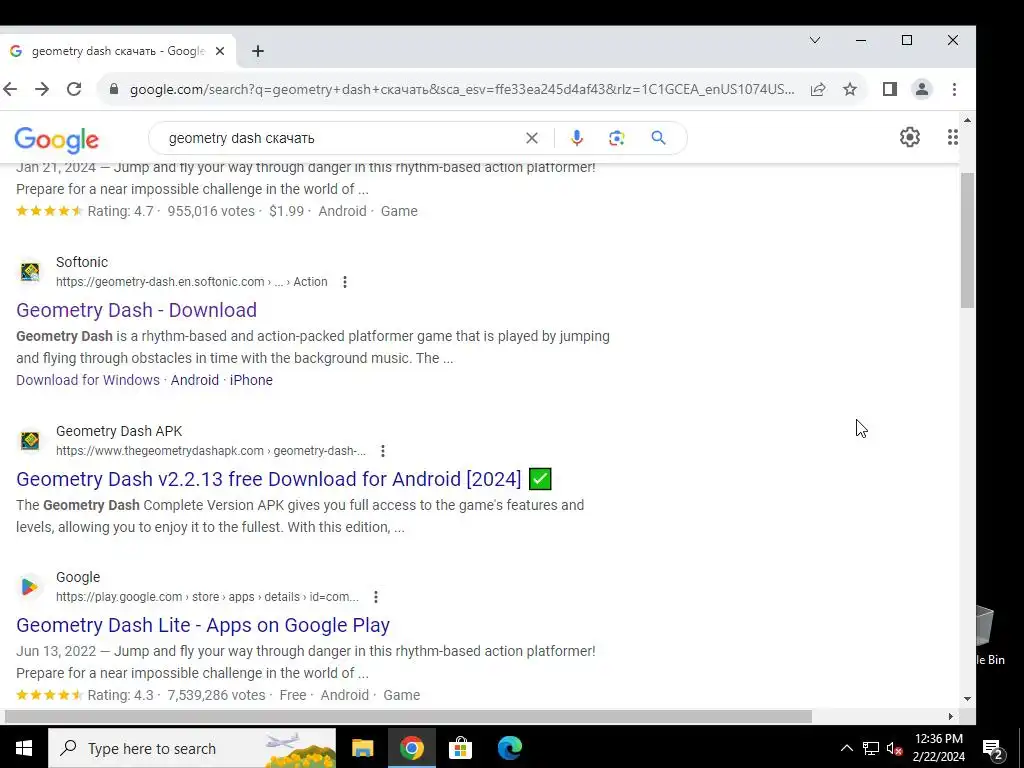Open Microsoft Store from taskbar
Viewport: 1024px width, 768px height.
(460, 748)
